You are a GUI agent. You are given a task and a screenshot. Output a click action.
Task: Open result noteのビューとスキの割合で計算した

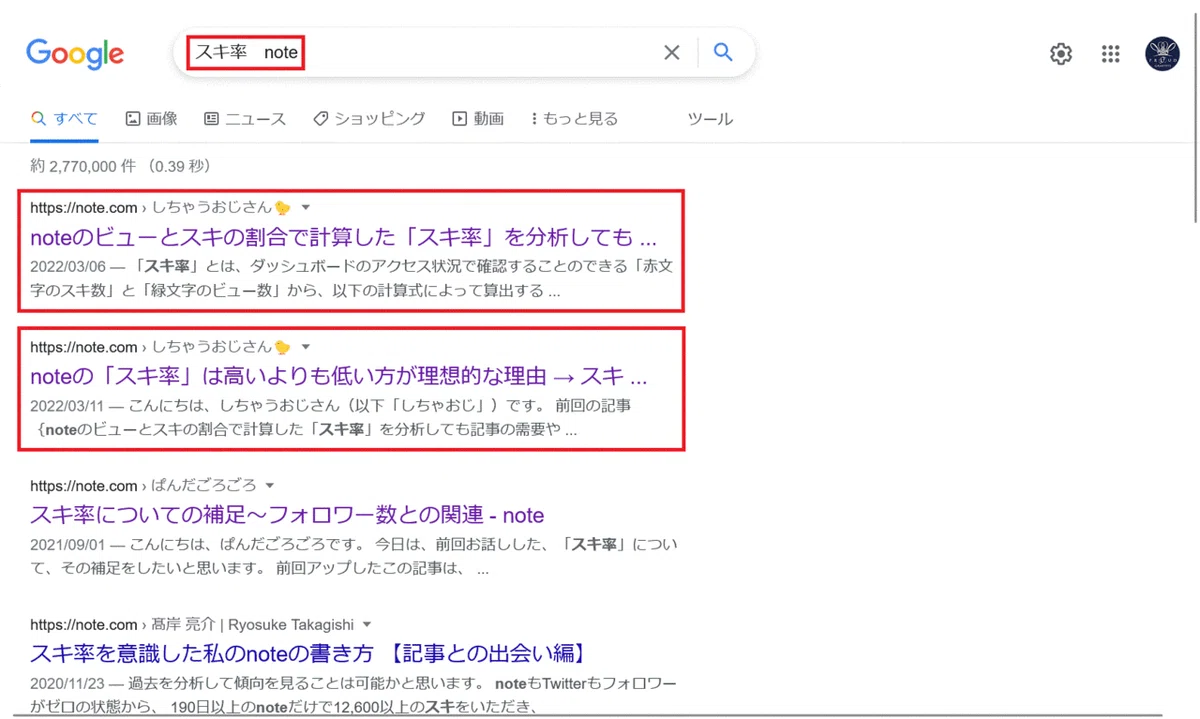click(344, 237)
